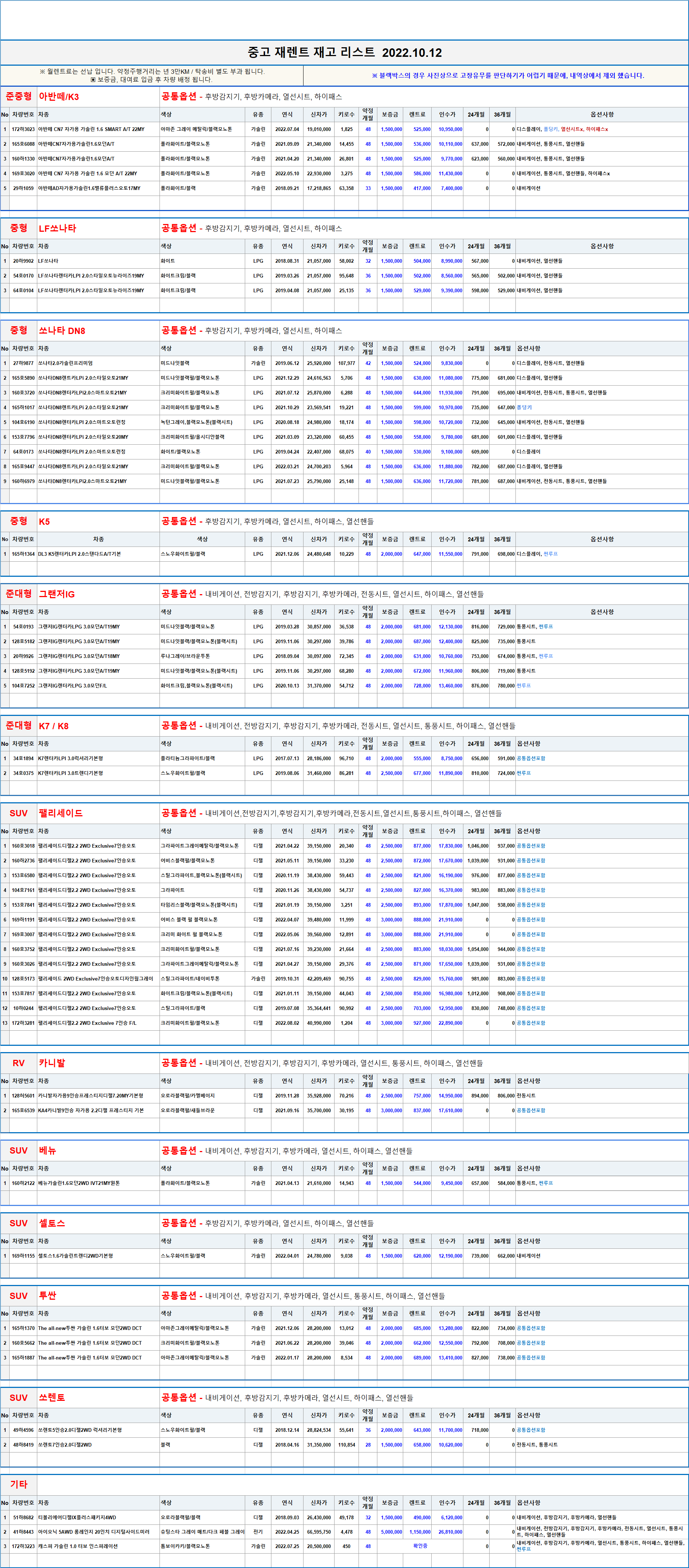Click the title '중고 재렌트 재고 리스트 2022.10.12'
Viewport: 689px width, 1568px height.
345,52
